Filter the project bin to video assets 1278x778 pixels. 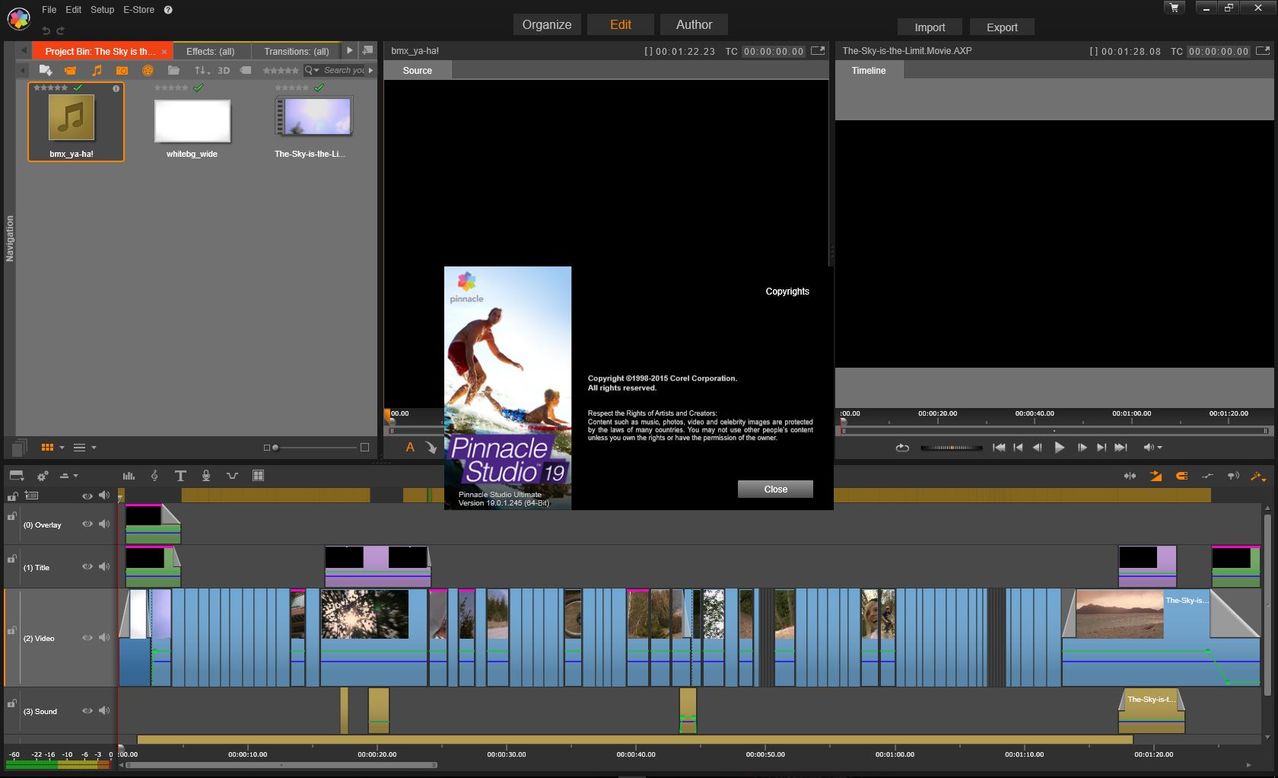[x=70, y=70]
